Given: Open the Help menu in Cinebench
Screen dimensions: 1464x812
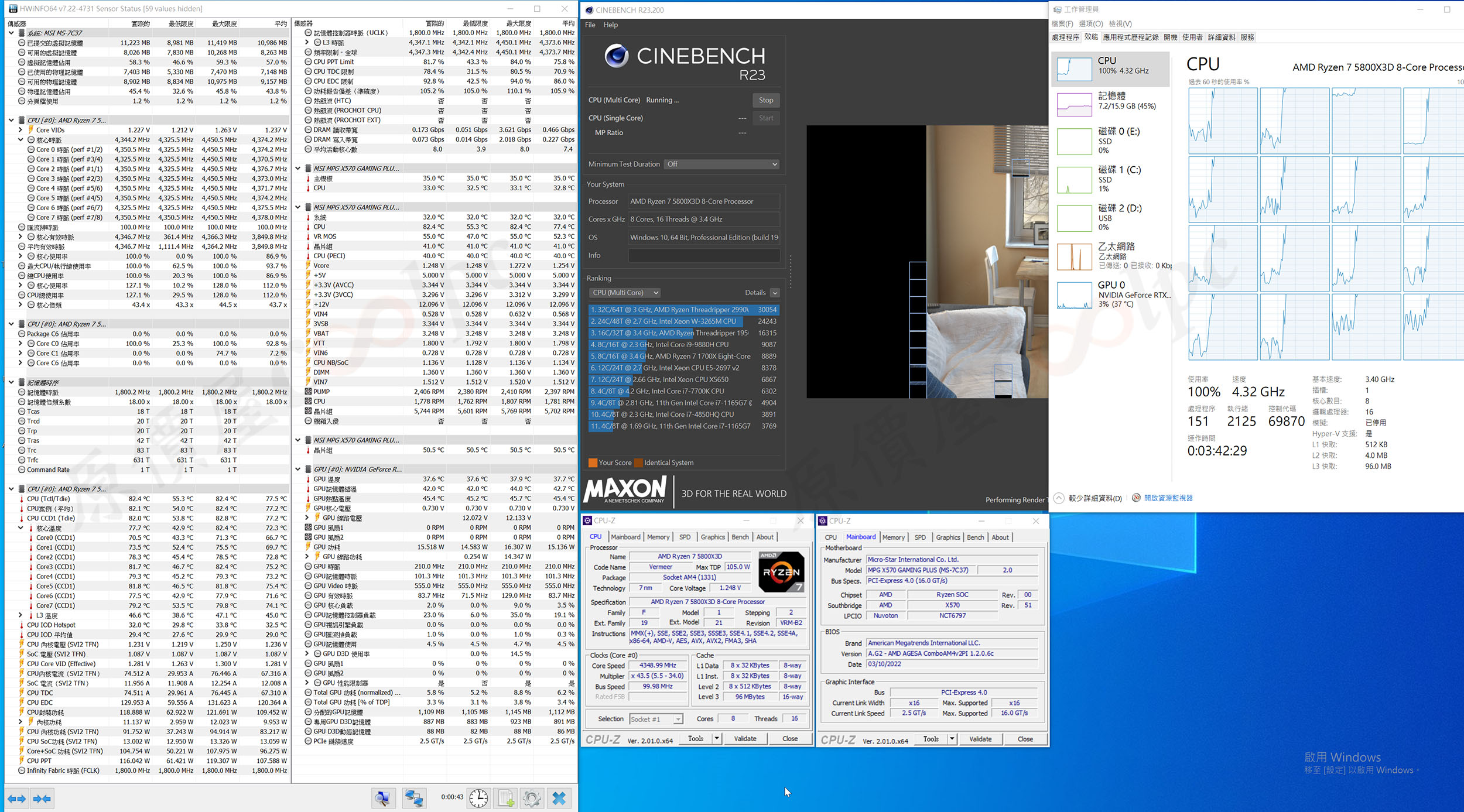Looking at the screenshot, I should click(611, 25).
